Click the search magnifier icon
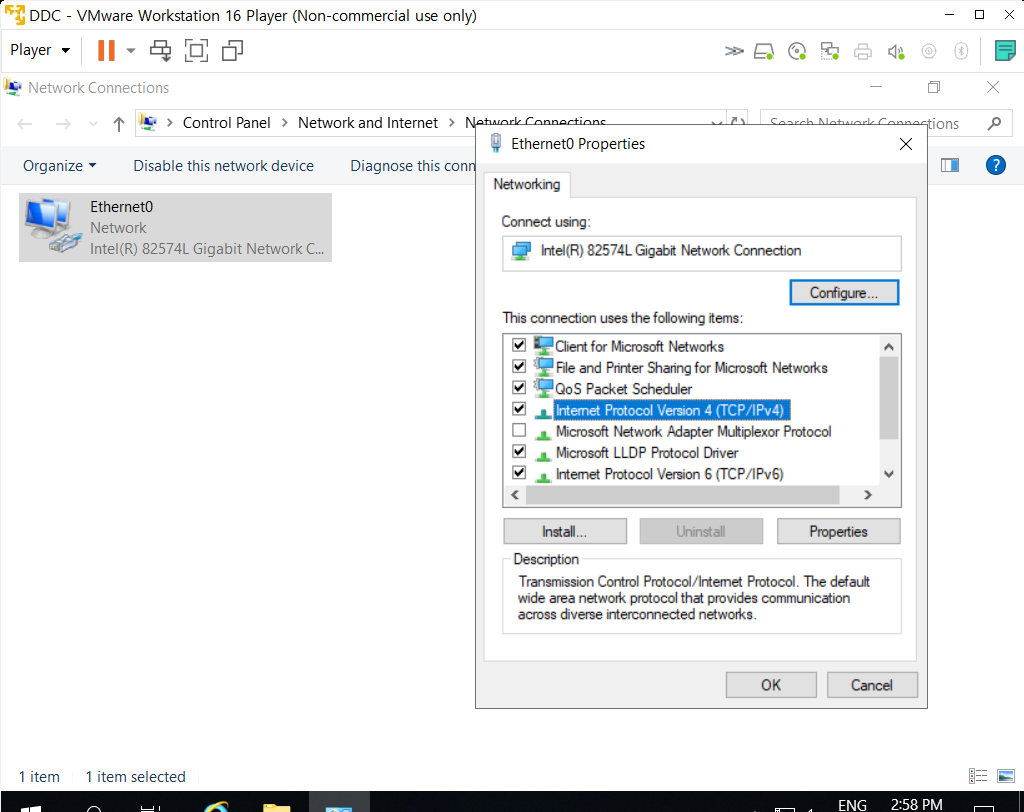The image size is (1024, 812). pos(995,123)
